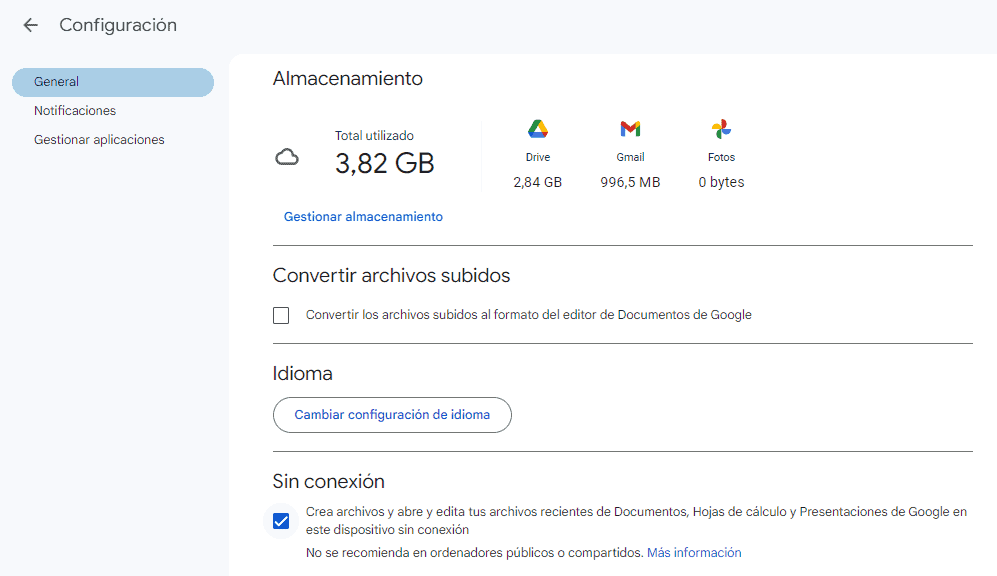
Task: Click the Gmail 996,5 MB usage figure
Action: click(x=630, y=182)
